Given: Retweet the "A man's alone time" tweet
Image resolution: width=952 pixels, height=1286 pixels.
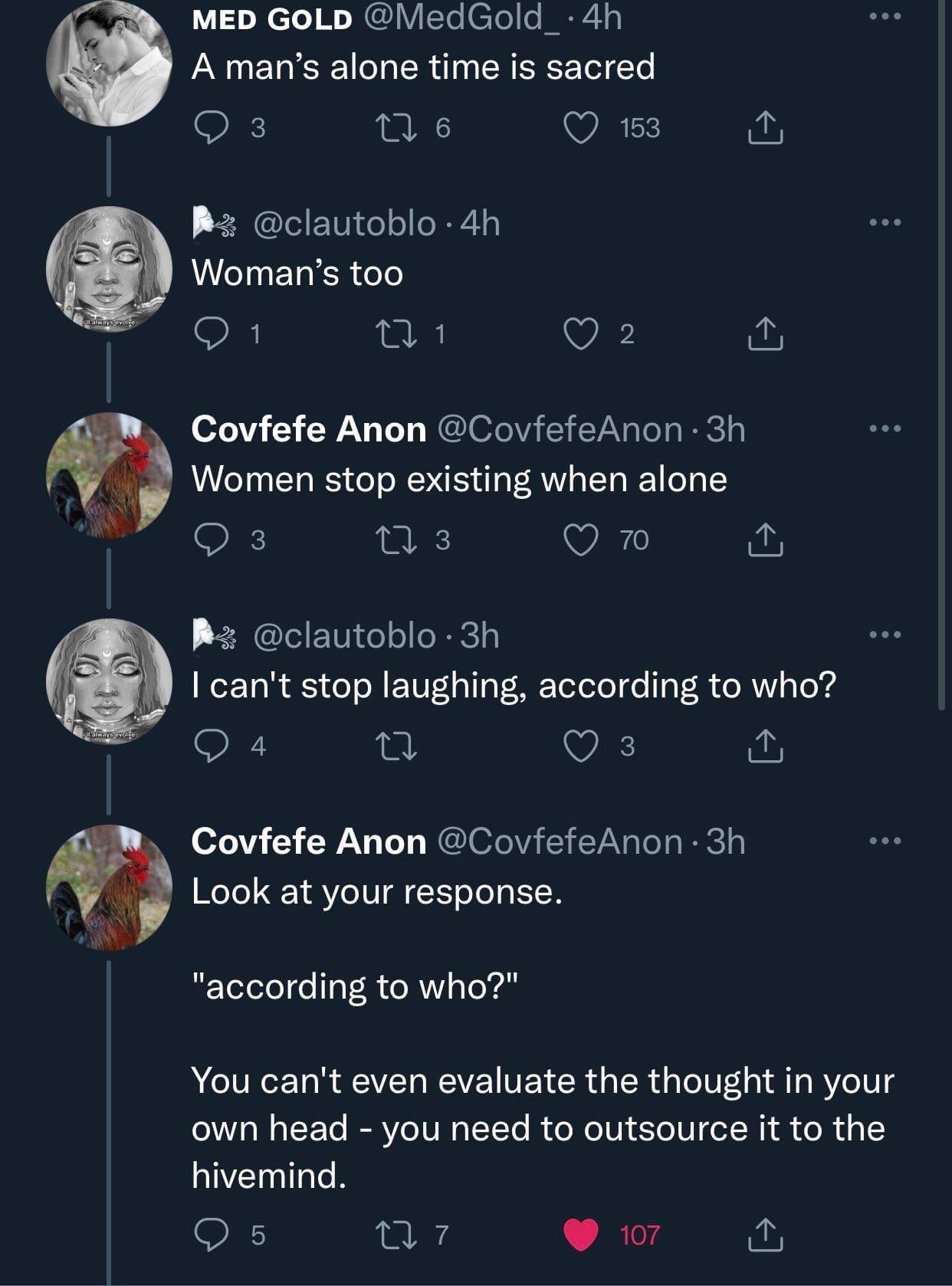Looking at the screenshot, I should pyautogui.click(x=399, y=128).
